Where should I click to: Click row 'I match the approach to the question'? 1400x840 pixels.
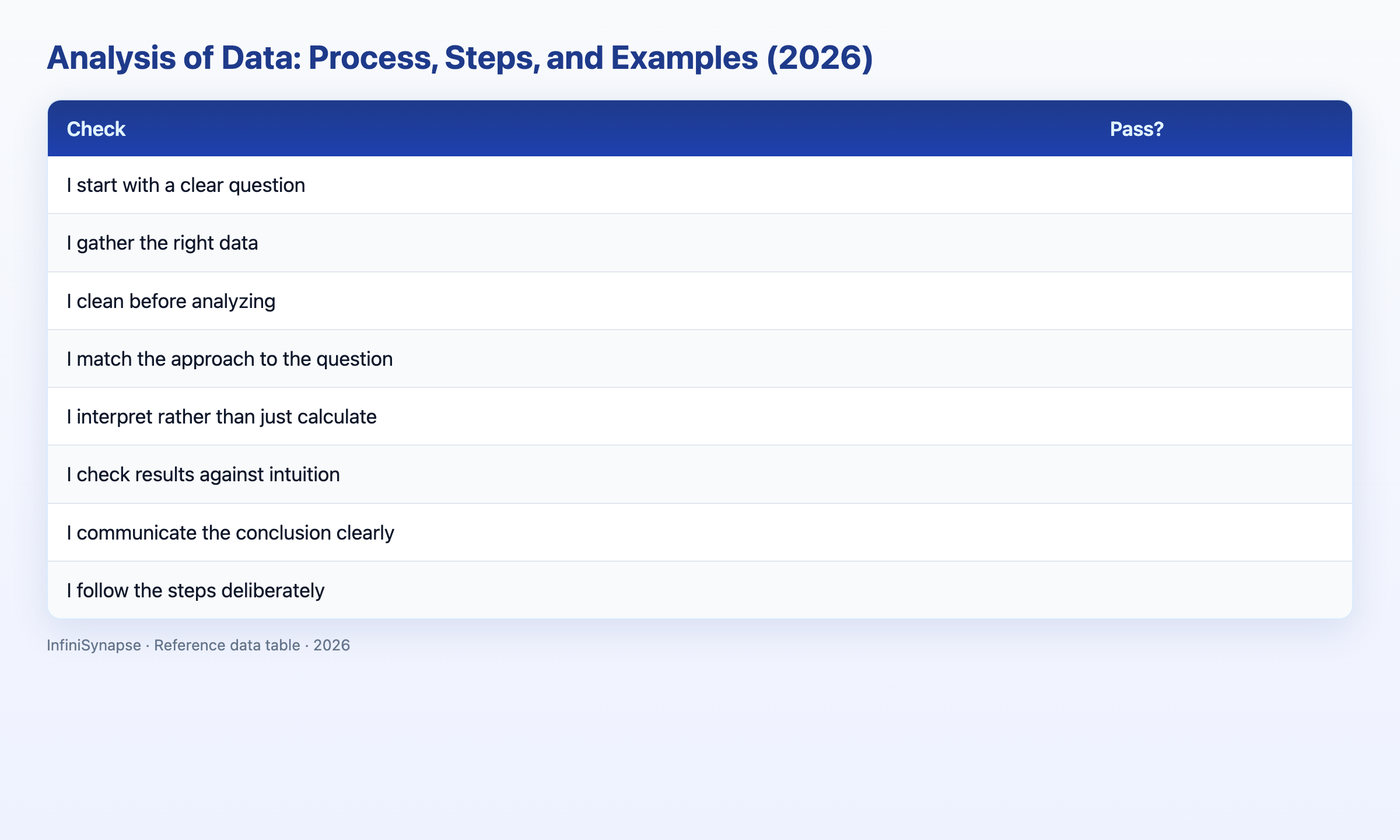click(x=700, y=359)
